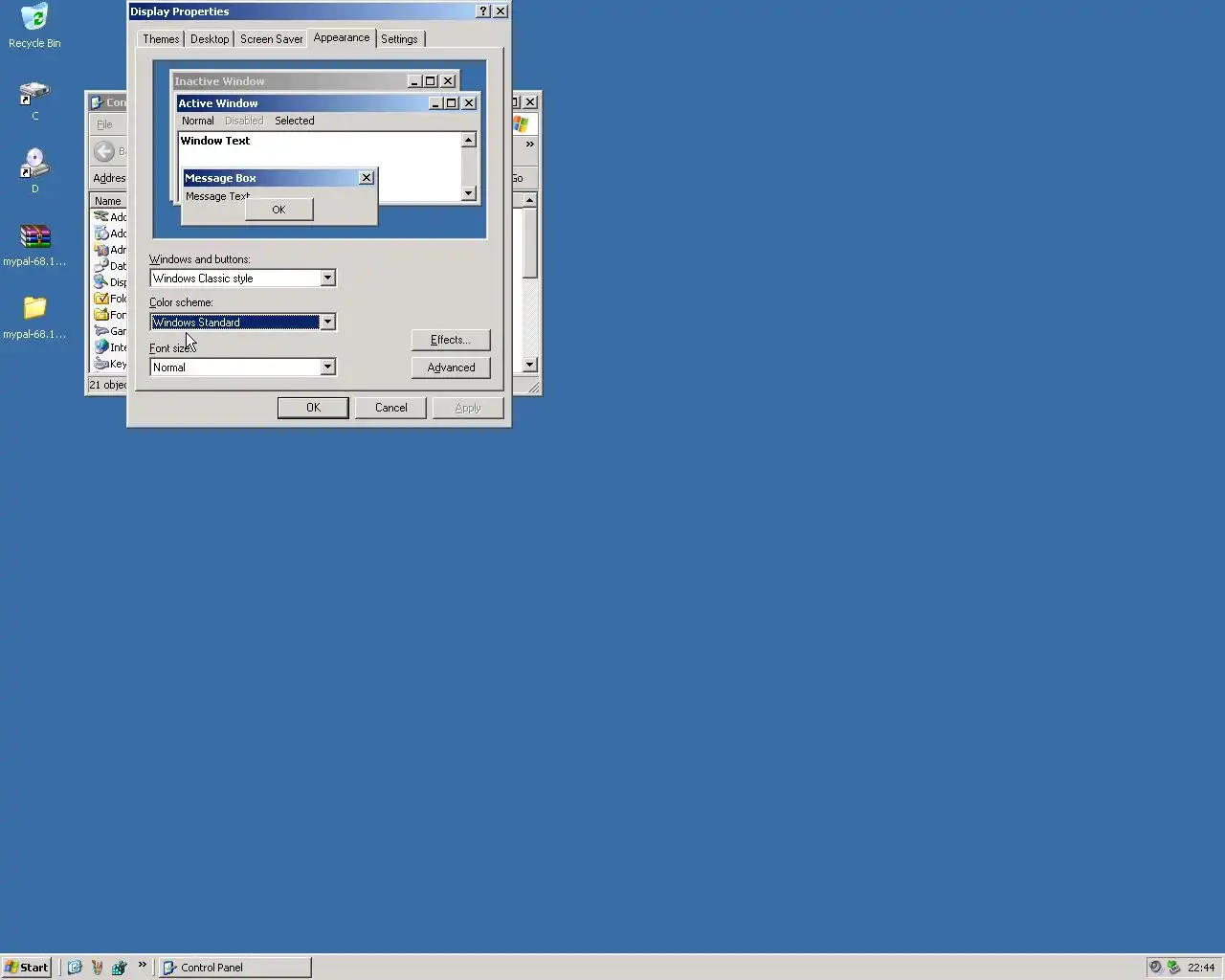Expand the quick launch overflow chevron
This screenshot has height=980, width=1225.
(143, 965)
